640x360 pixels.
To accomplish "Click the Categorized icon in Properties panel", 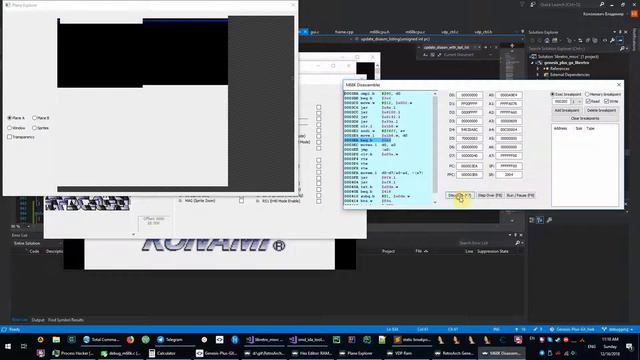I will (532, 220).
